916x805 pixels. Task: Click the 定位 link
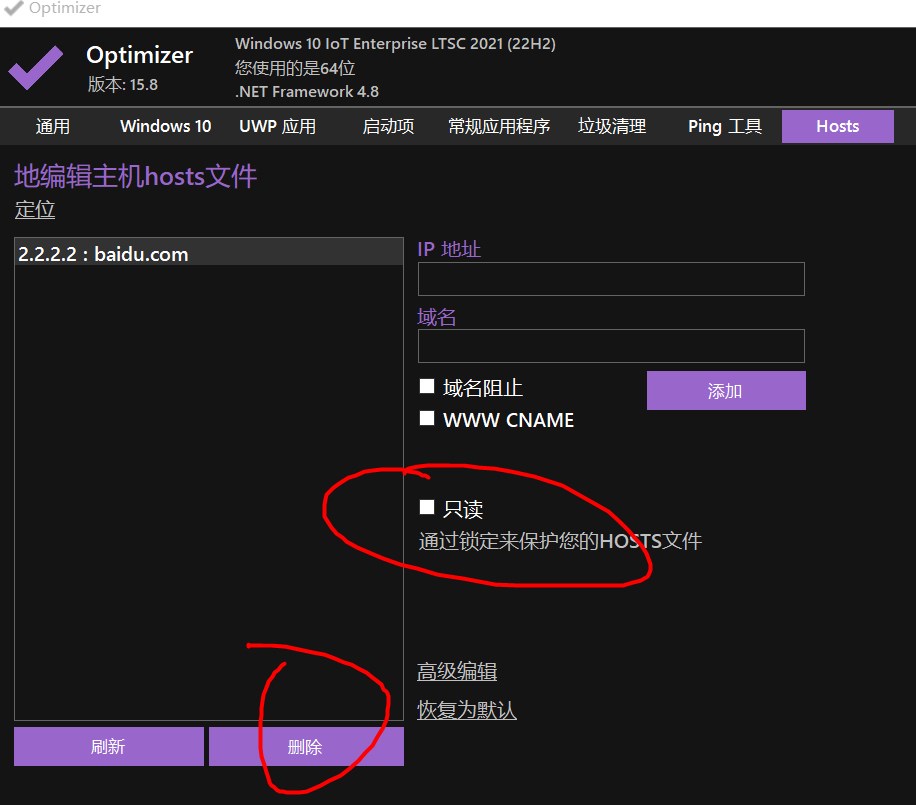coord(35,209)
